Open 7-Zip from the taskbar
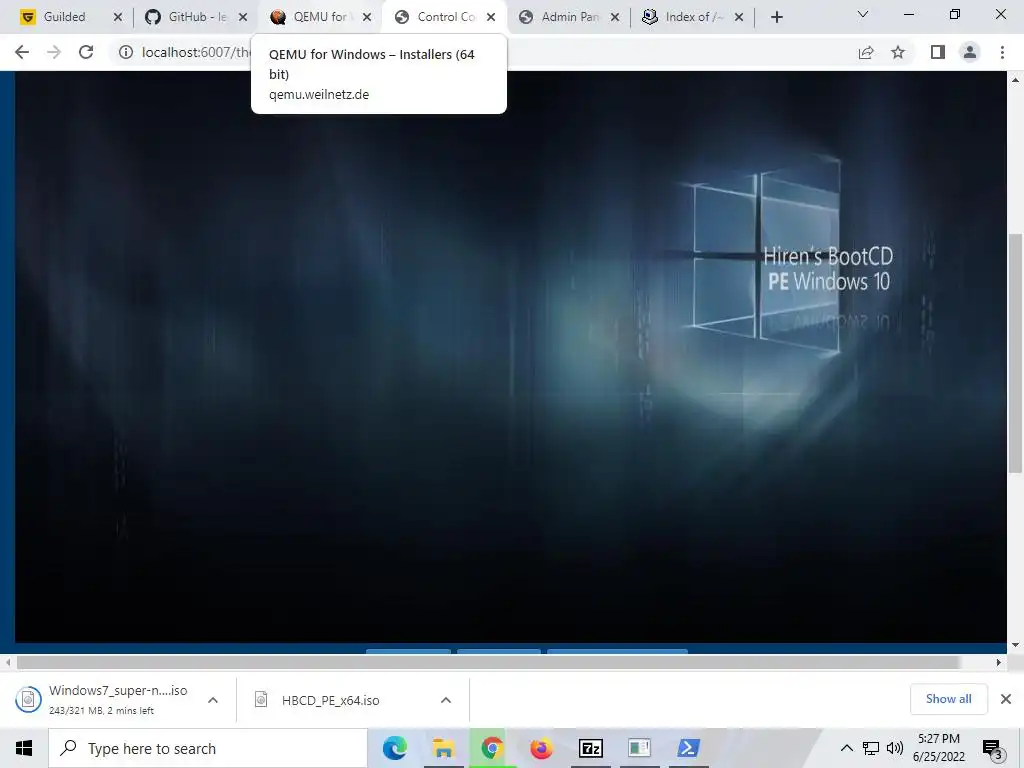Viewport: 1024px width, 768px height. 590,748
